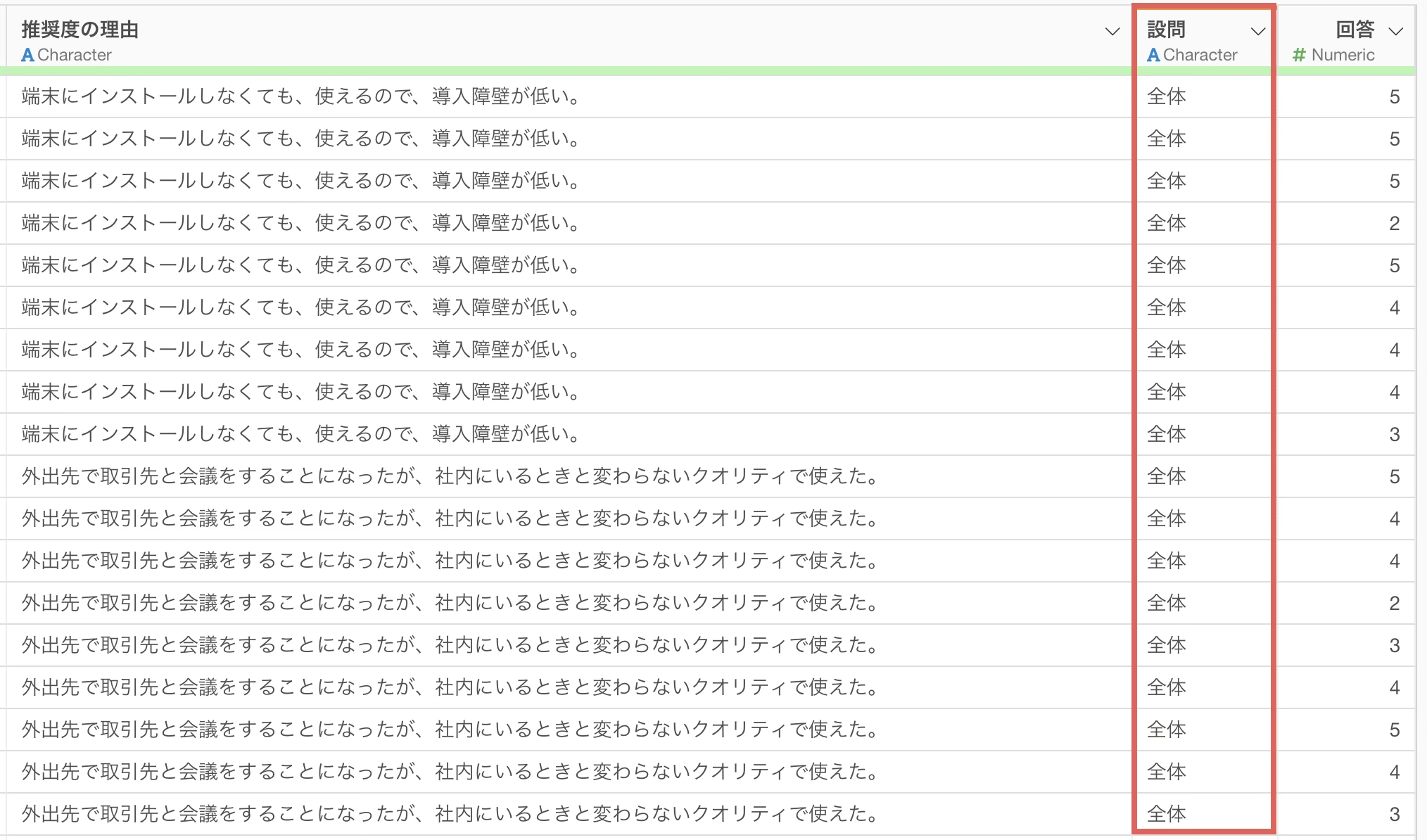The height and width of the screenshot is (840, 1427).
Task: Click the first row's 回答 value 5
Action: coord(1394,97)
